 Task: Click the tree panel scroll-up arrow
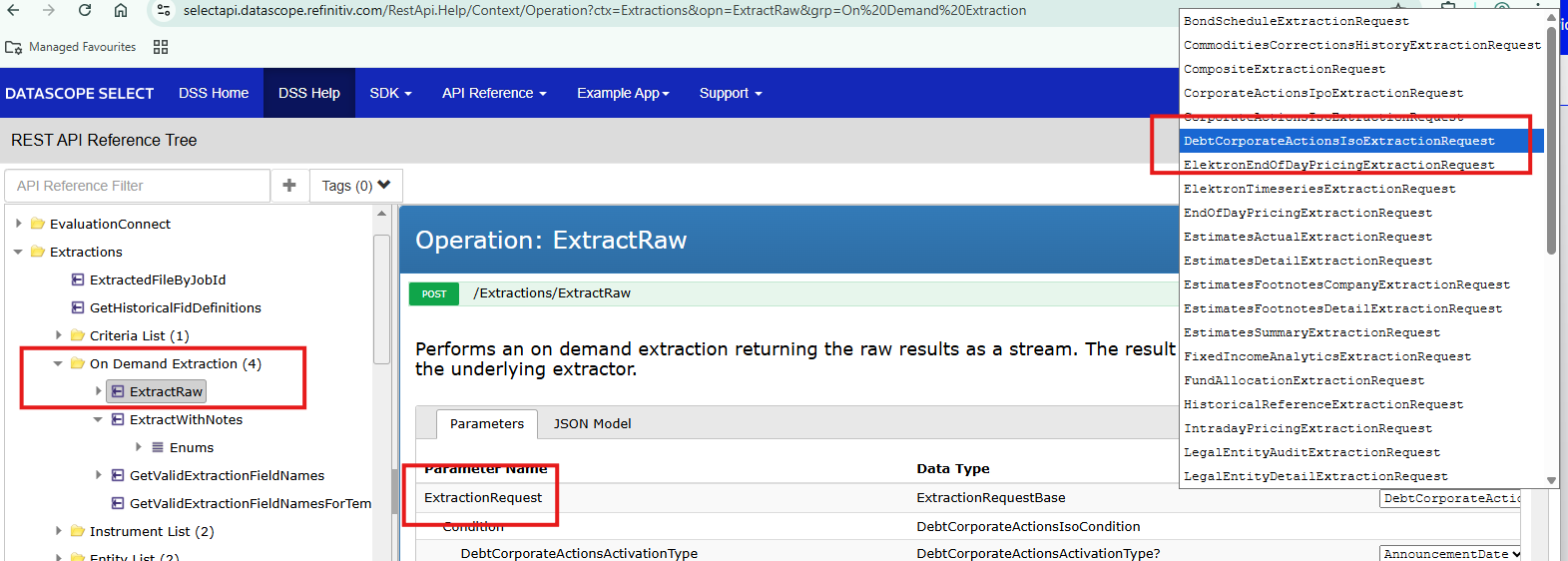(x=381, y=214)
